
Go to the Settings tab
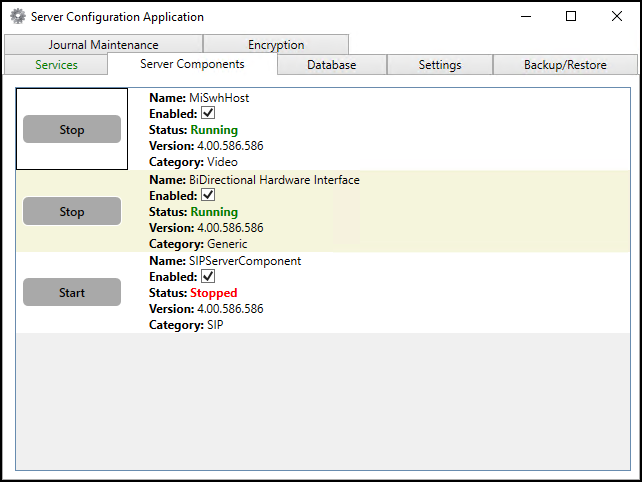coord(440,65)
